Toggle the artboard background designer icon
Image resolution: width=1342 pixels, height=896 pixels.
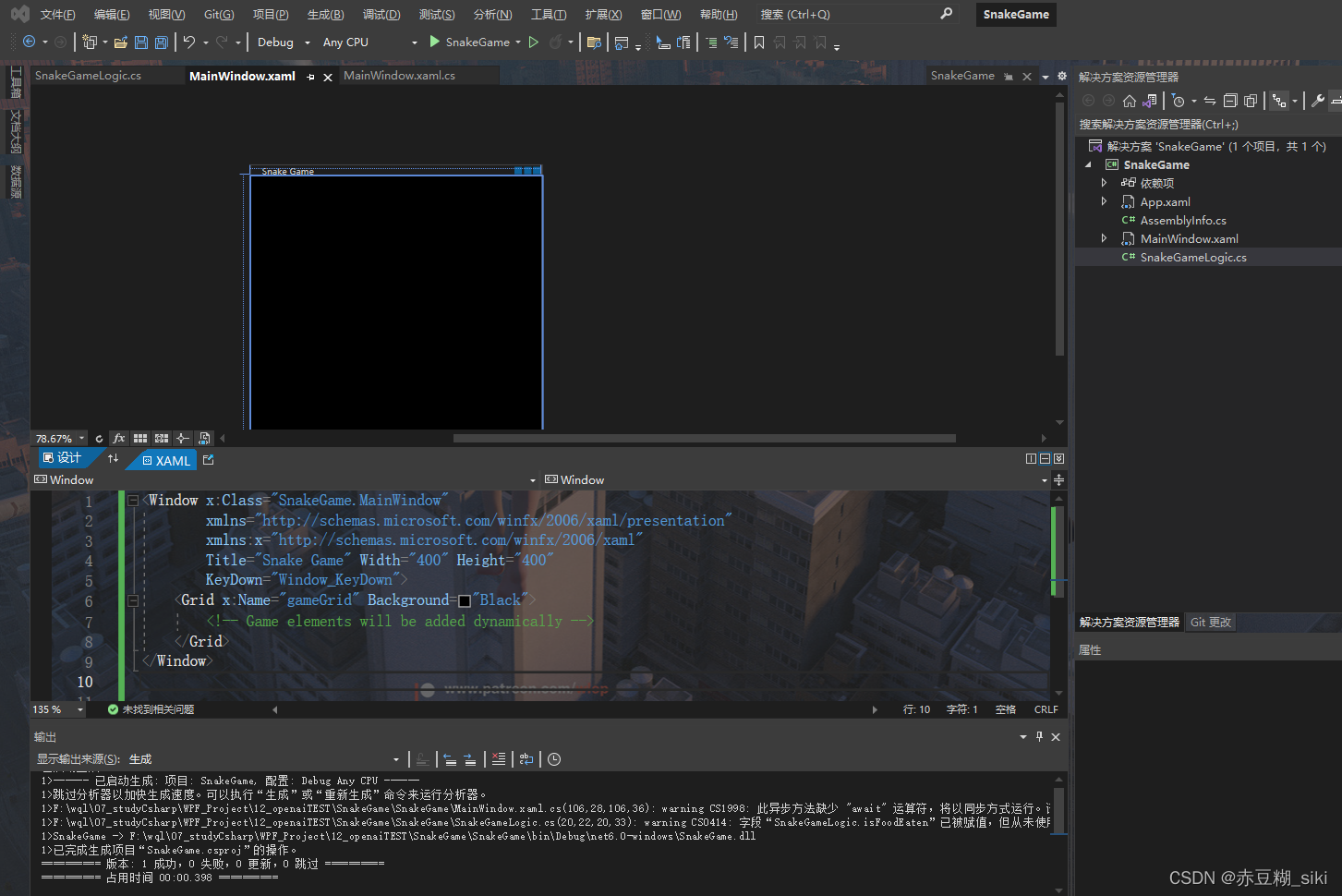tap(204, 439)
